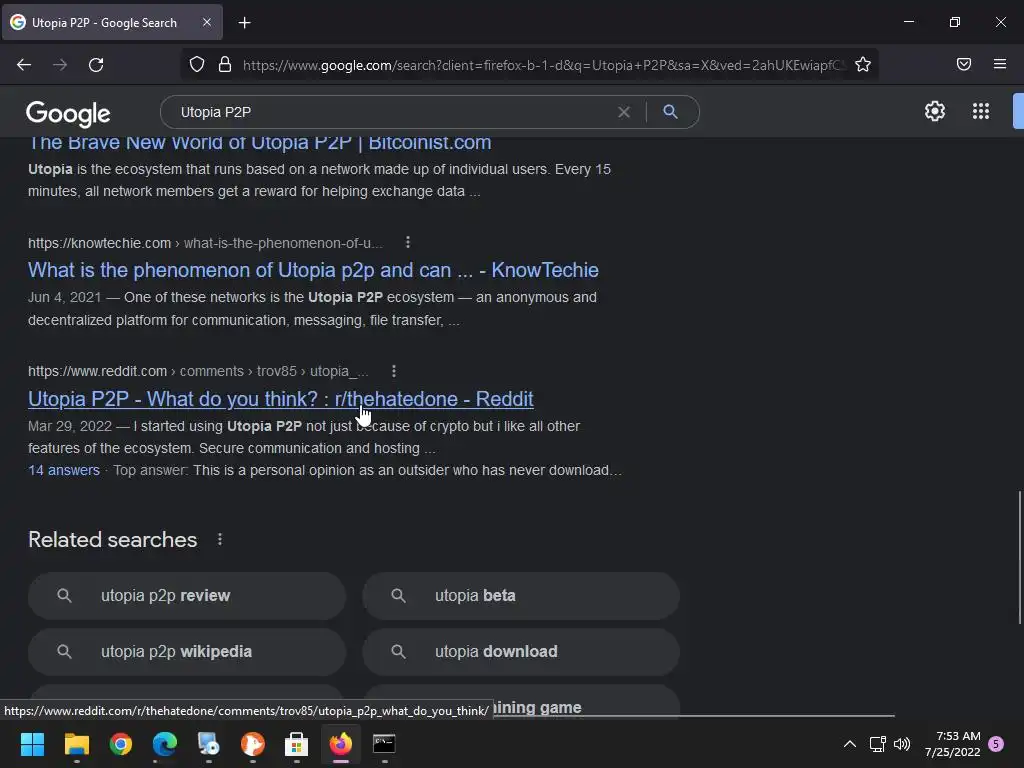Open Related searches options menu
The width and height of the screenshot is (1024, 768).
pyautogui.click(x=219, y=539)
